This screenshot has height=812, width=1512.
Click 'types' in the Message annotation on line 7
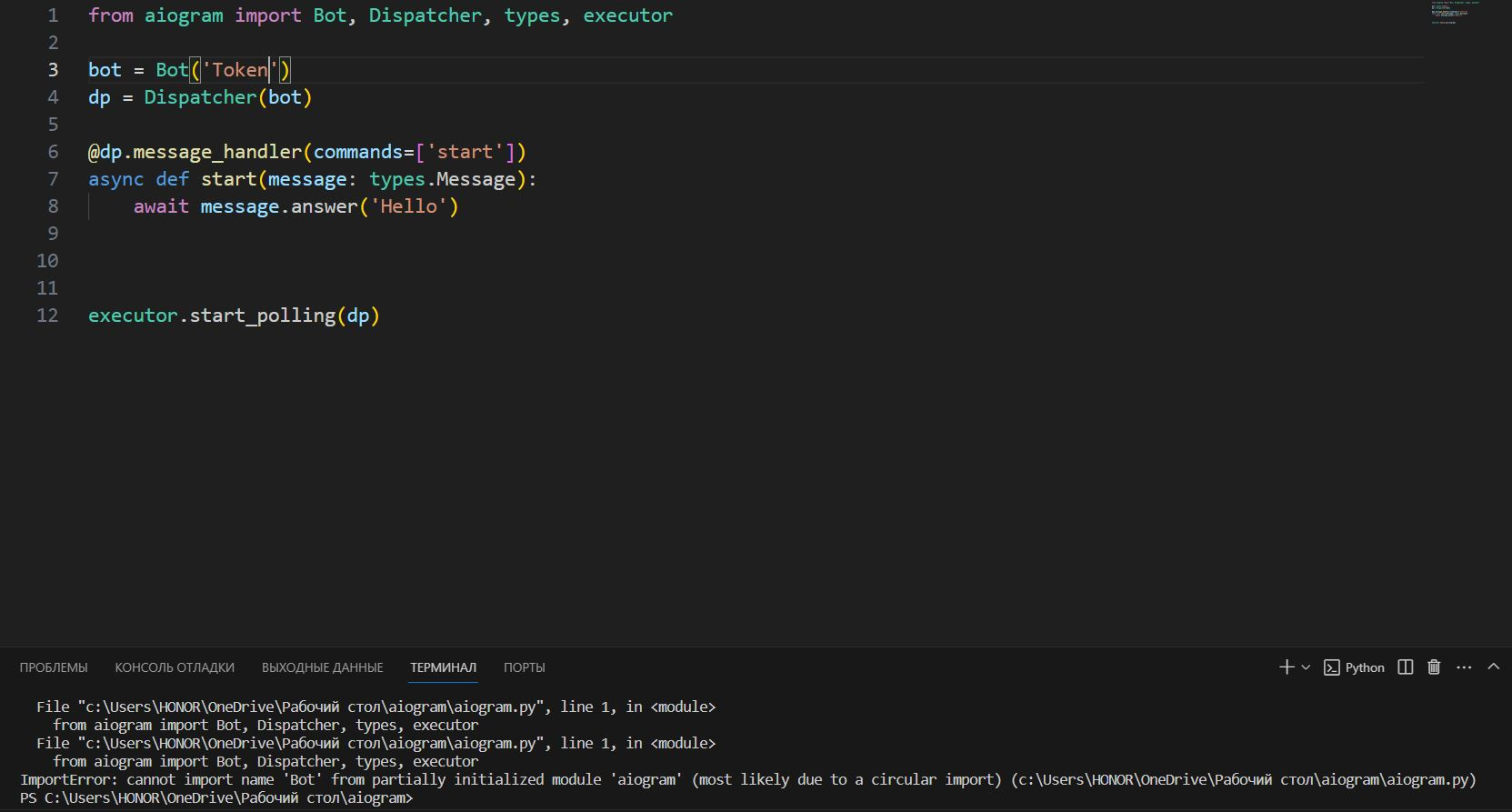tap(397, 179)
